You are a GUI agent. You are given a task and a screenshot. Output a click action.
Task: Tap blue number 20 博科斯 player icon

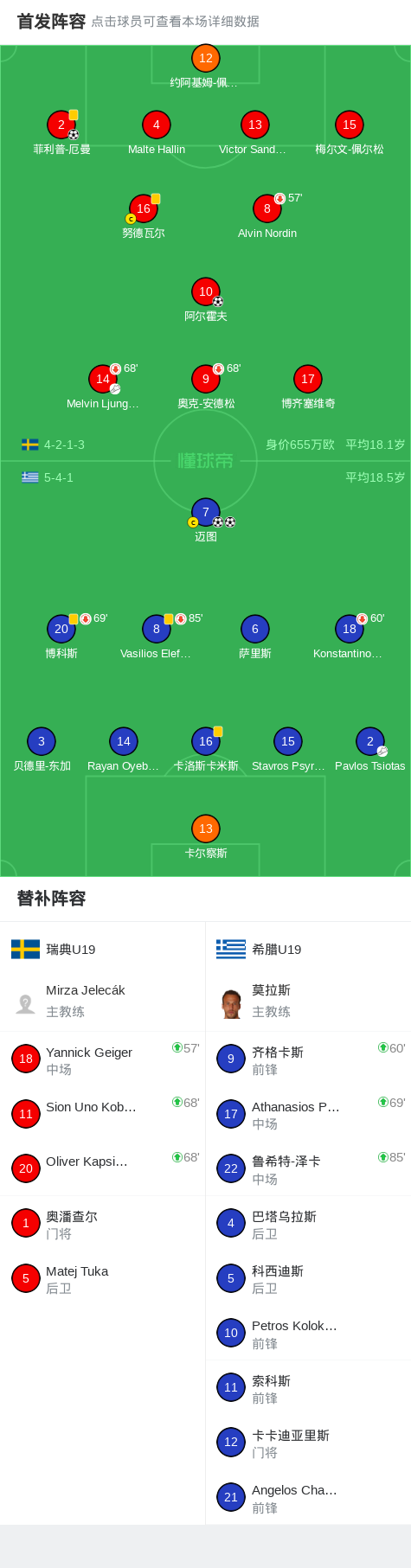[61, 629]
